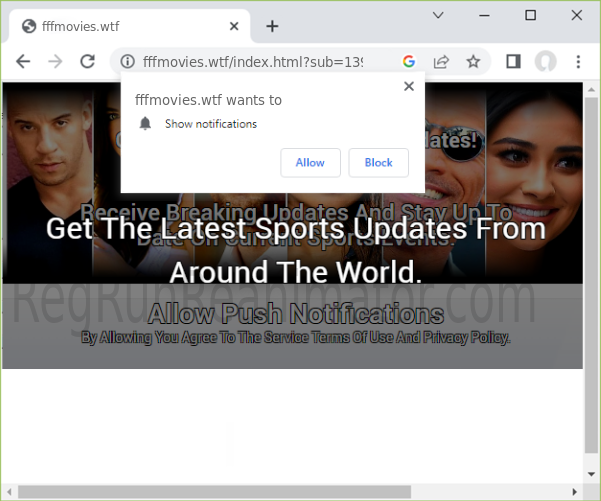Select the fffmovies.wtf tab
Viewport: 601px width, 501px height.
[120, 26]
